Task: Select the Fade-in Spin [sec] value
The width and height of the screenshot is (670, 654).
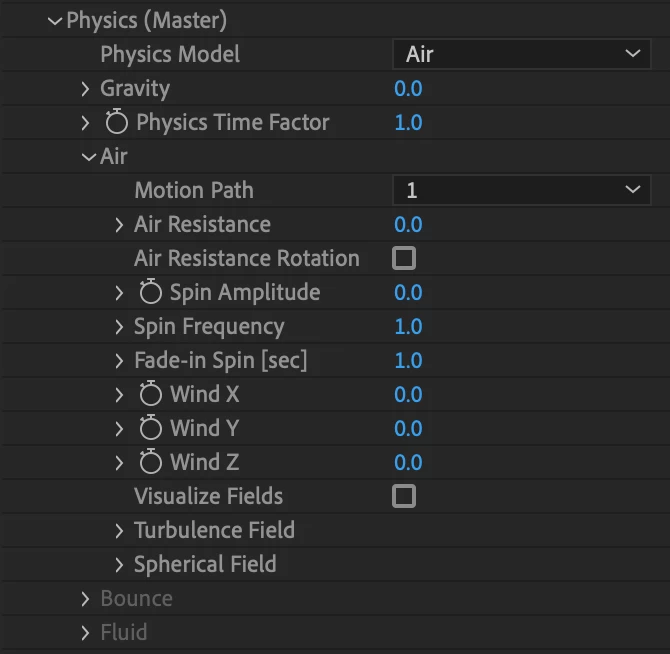Action: pyautogui.click(x=408, y=361)
